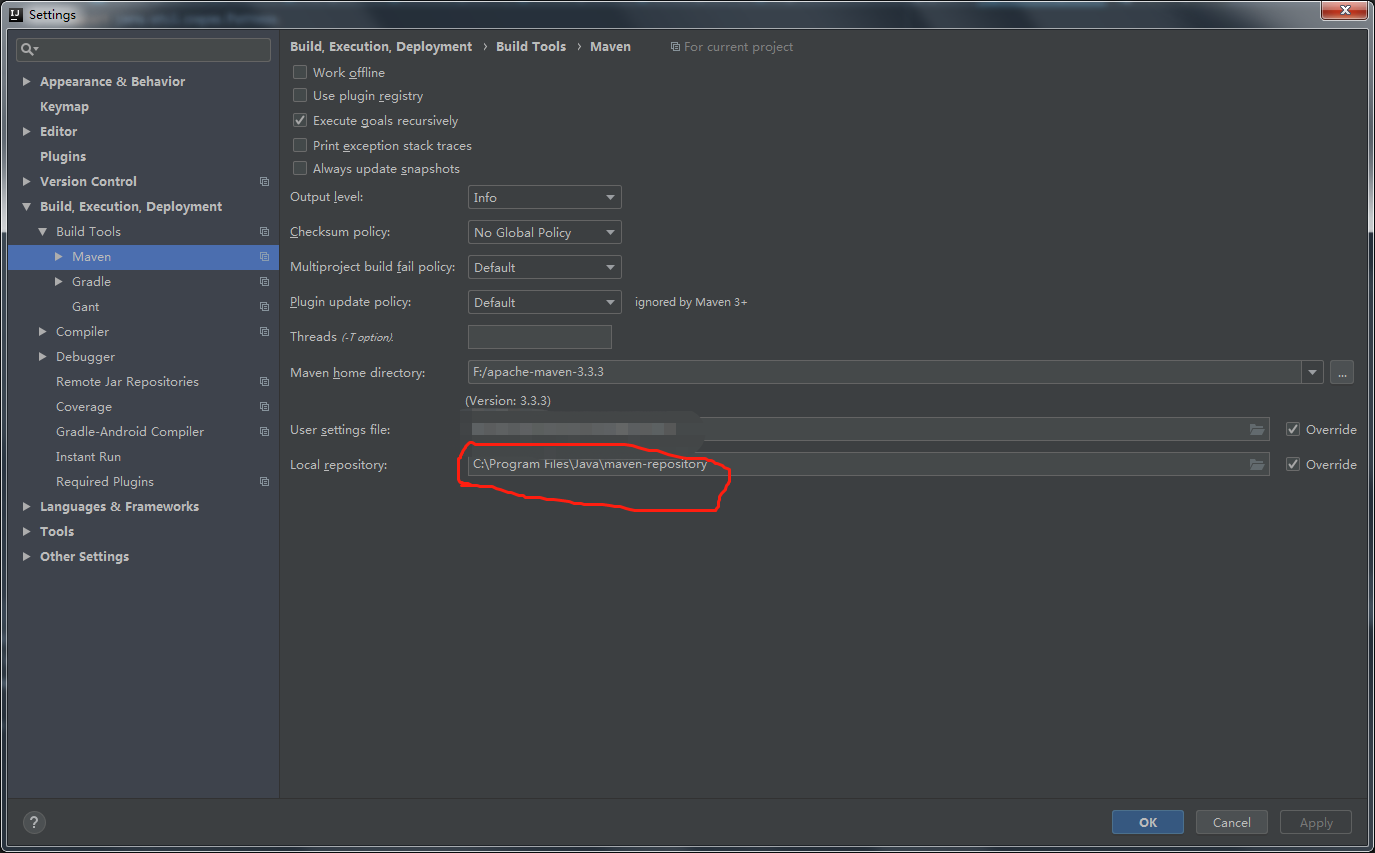
Task: Open Maven home directory dropdown arrow
Action: coord(1312,372)
